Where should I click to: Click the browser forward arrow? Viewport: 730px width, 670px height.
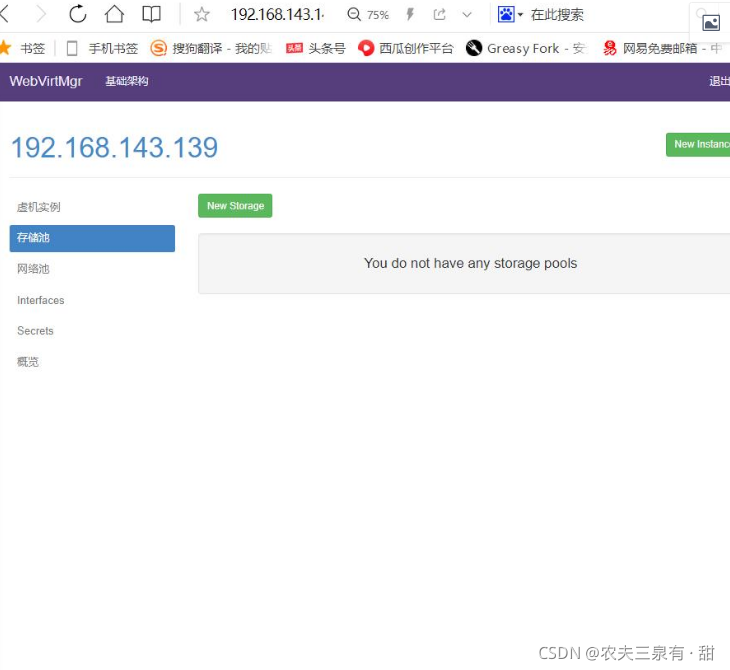click(x=41, y=14)
